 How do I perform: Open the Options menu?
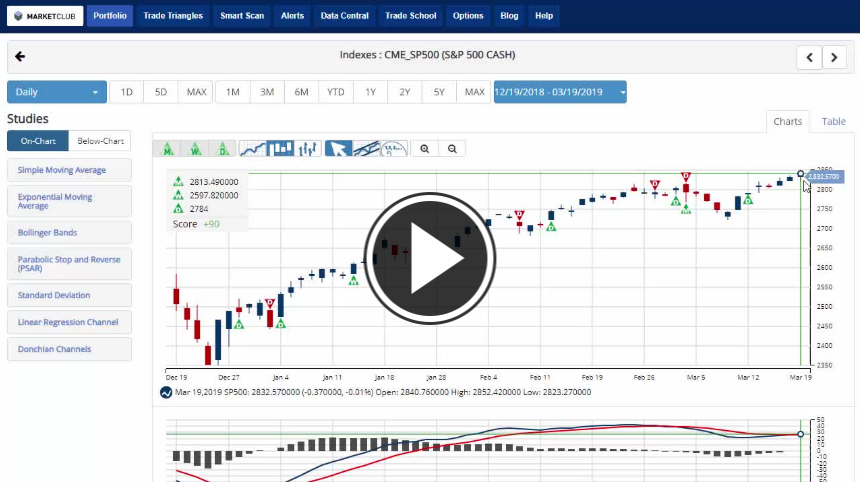468,16
